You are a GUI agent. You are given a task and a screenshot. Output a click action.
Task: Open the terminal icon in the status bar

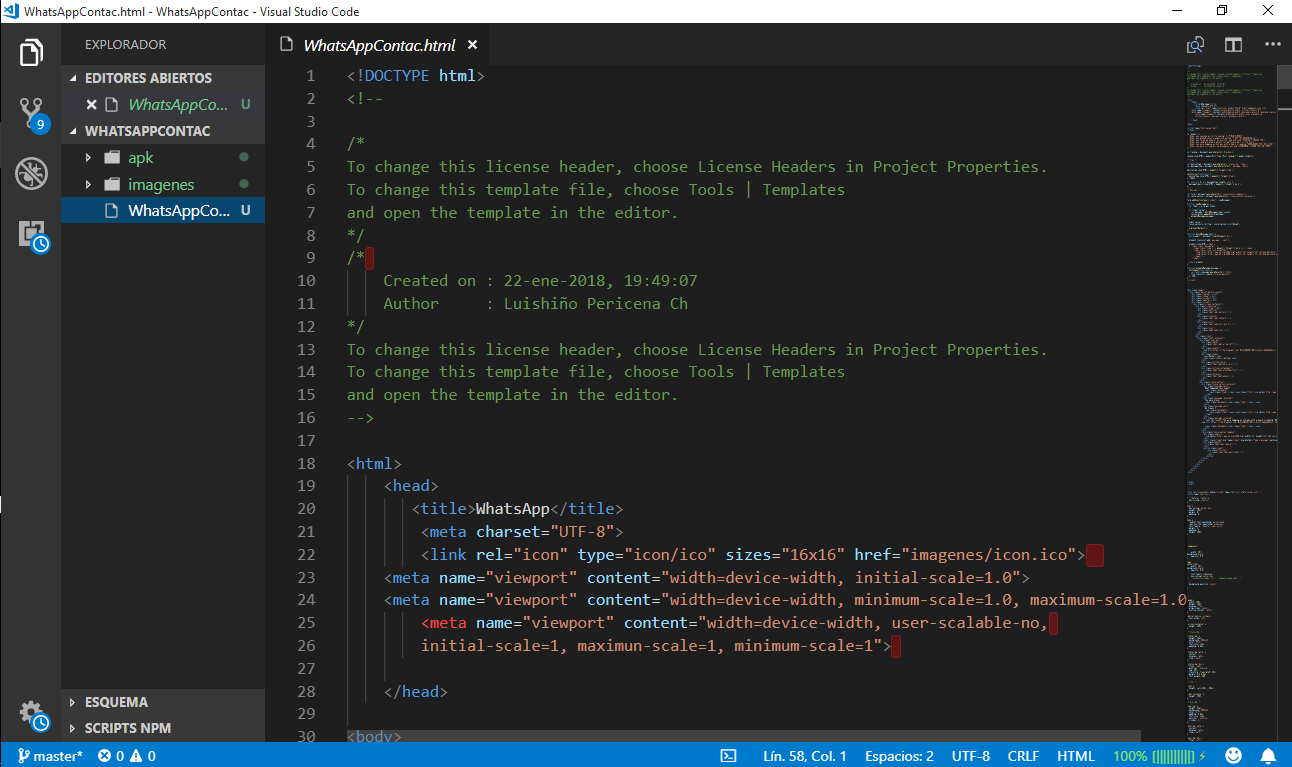[x=729, y=756]
